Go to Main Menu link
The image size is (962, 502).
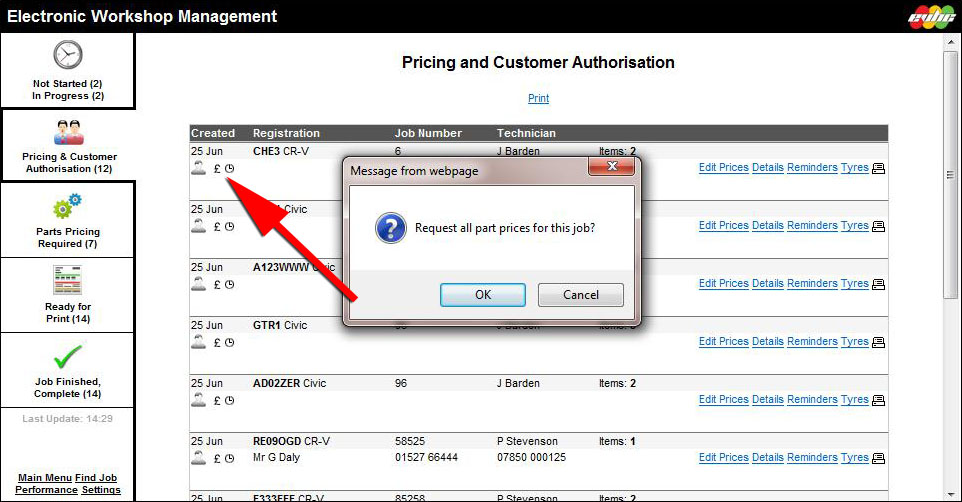pos(45,477)
